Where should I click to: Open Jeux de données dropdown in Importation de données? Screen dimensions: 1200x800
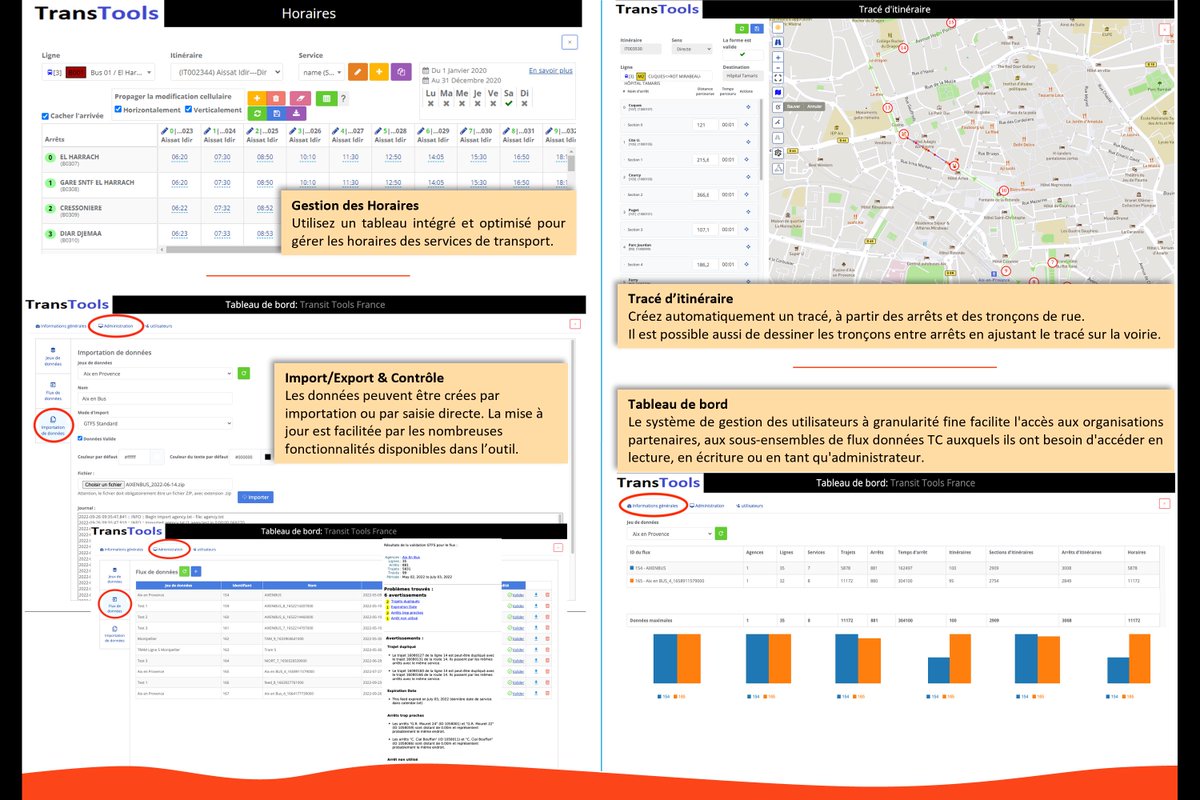[155, 373]
